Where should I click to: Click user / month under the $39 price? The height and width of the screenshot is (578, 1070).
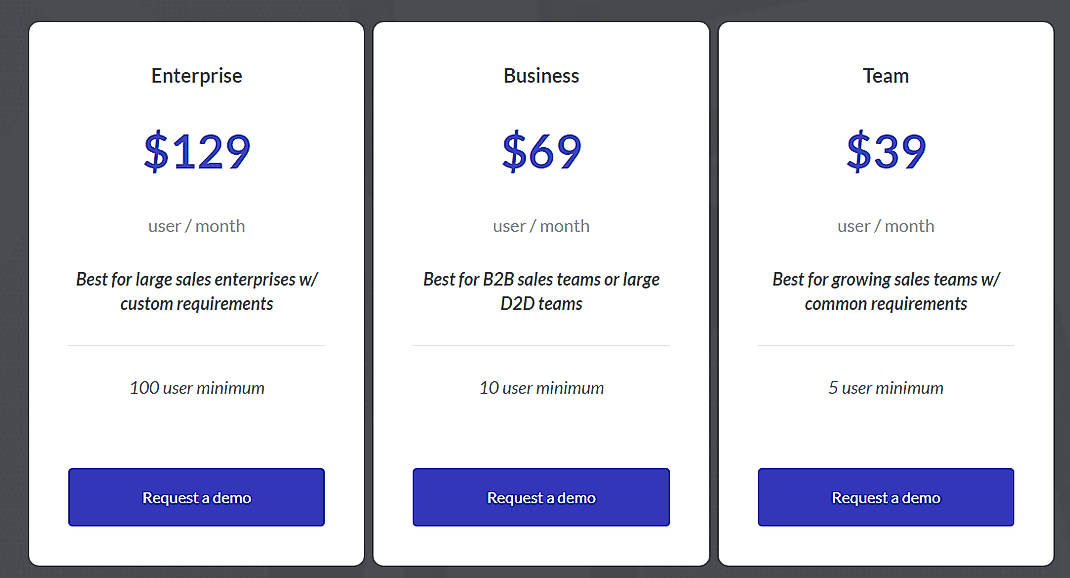coord(885,225)
